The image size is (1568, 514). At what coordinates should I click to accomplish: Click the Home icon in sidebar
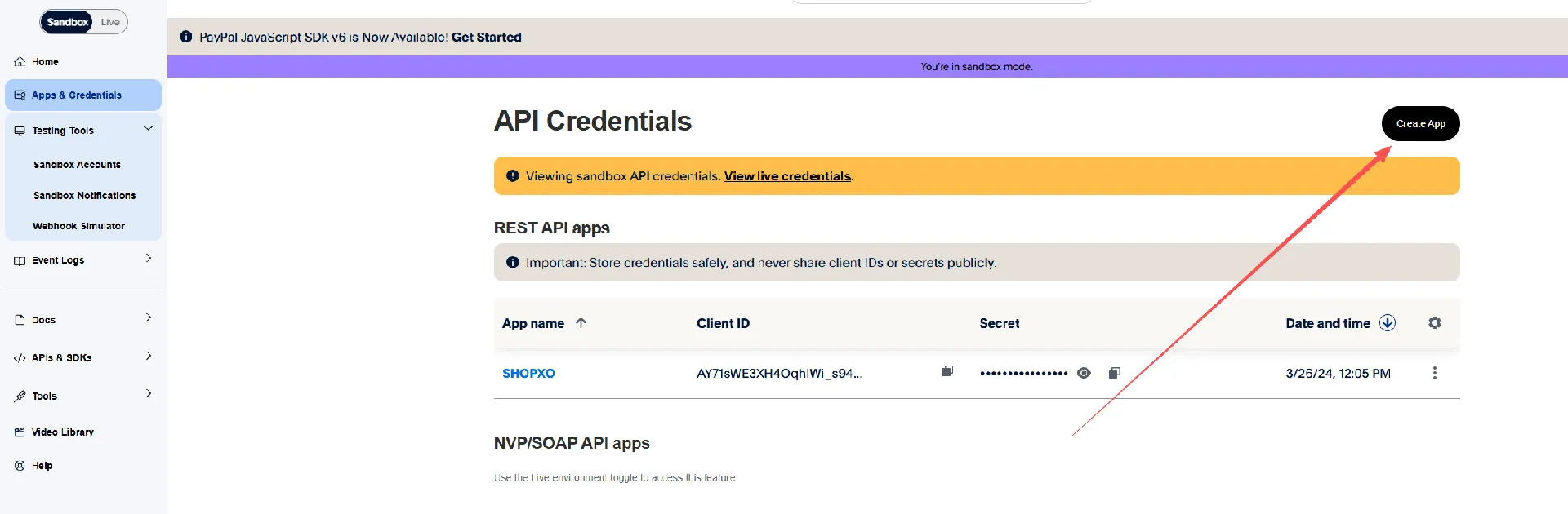(20, 62)
